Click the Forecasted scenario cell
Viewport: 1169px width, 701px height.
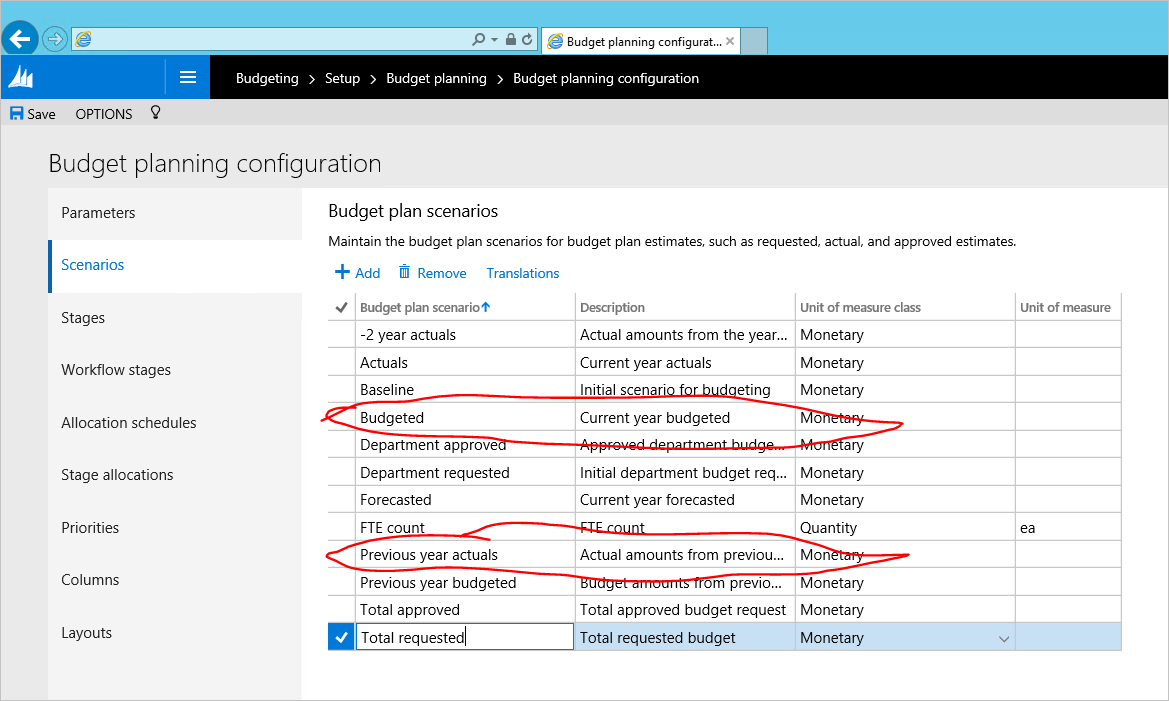point(465,500)
